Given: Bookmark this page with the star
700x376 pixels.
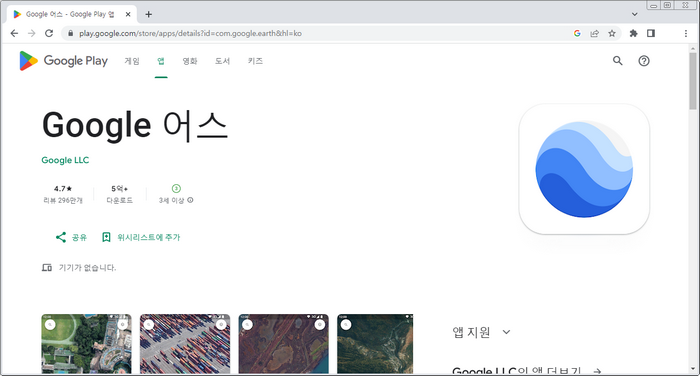Looking at the screenshot, I should pos(612,33).
